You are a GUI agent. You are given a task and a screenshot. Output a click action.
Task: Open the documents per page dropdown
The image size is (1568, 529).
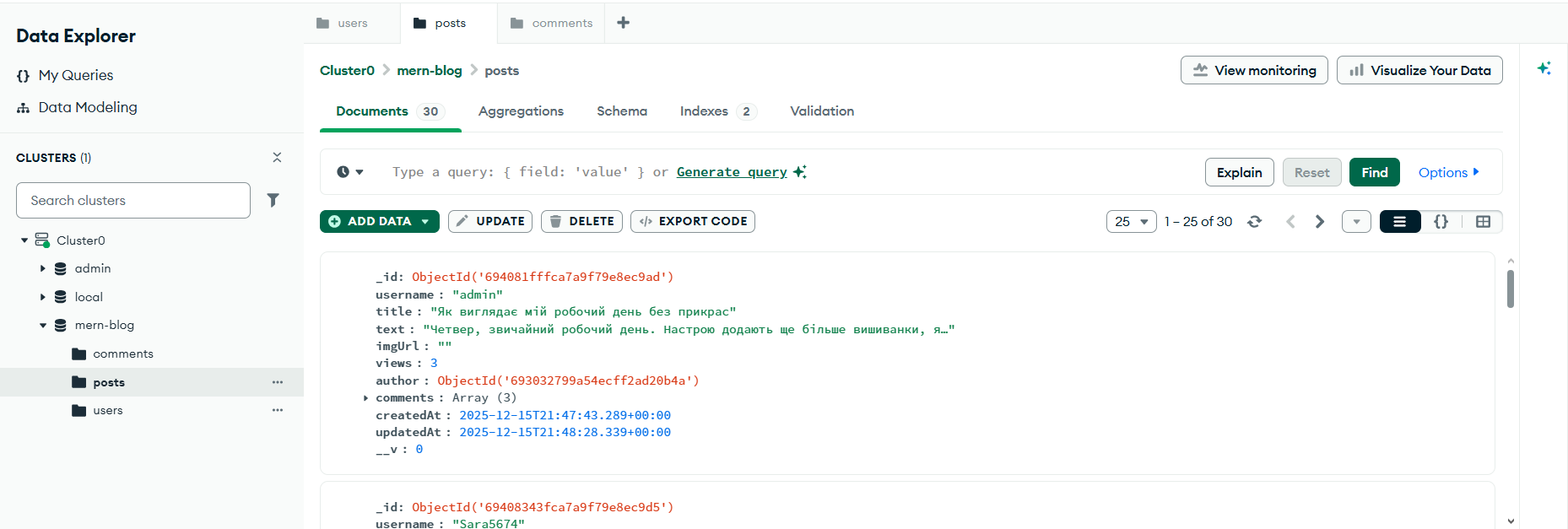pos(1131,221)
